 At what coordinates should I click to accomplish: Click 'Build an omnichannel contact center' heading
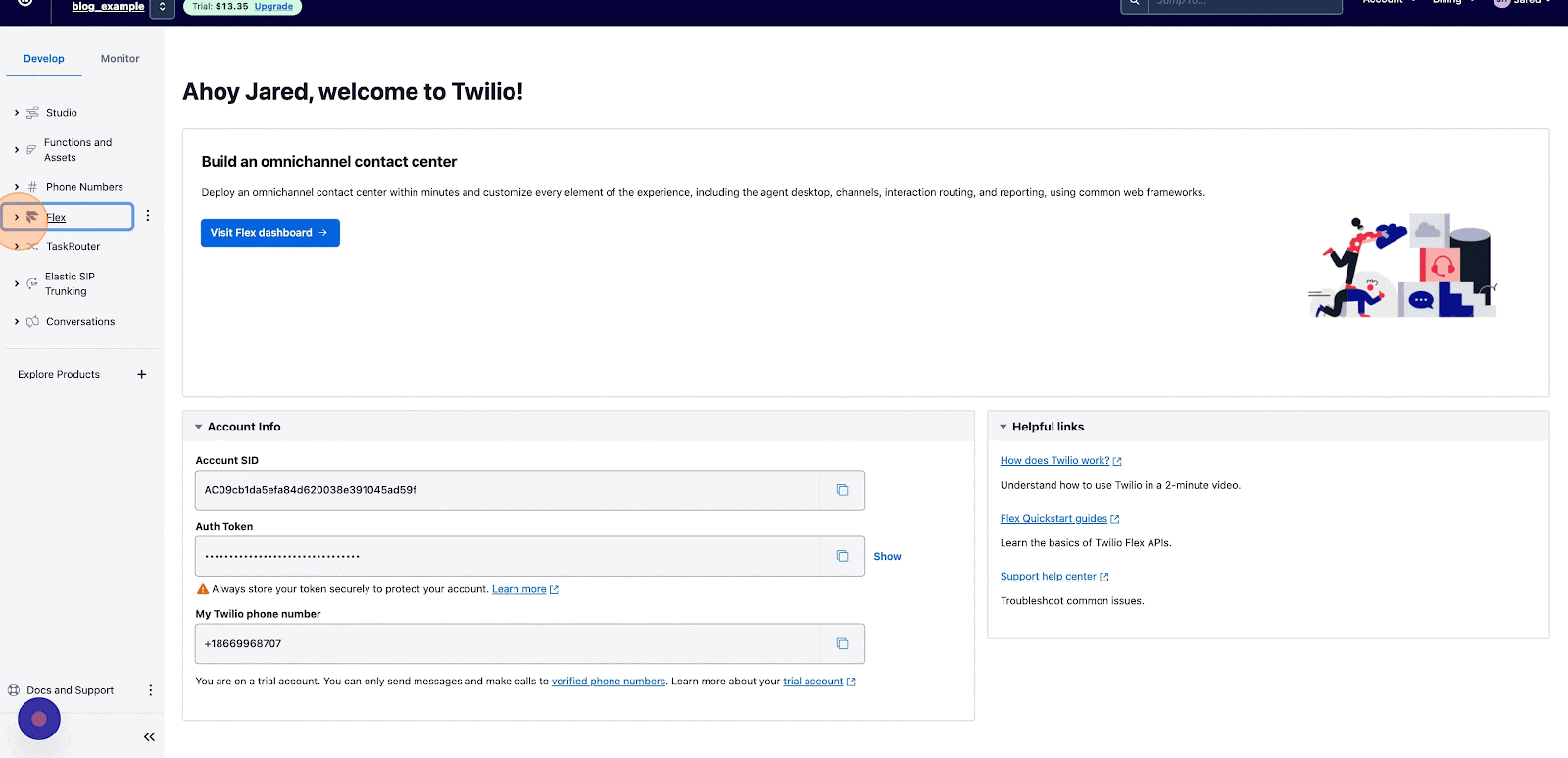[329, 162]
